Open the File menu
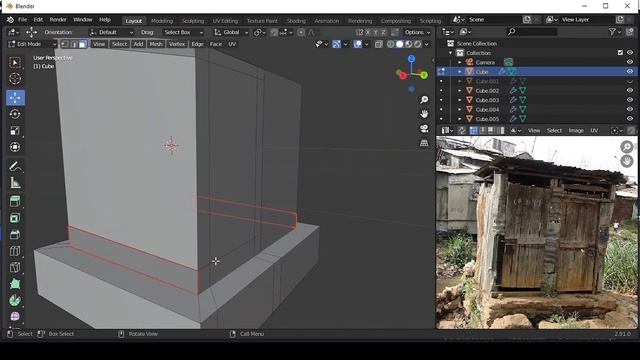 22,20
